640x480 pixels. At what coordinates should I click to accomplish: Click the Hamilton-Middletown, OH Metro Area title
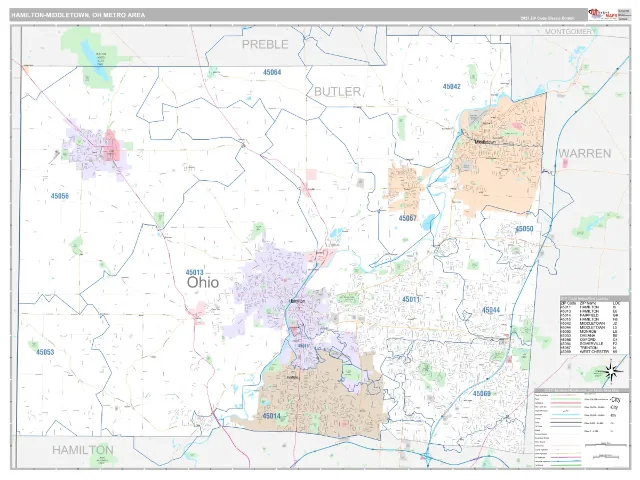[78, 15]
